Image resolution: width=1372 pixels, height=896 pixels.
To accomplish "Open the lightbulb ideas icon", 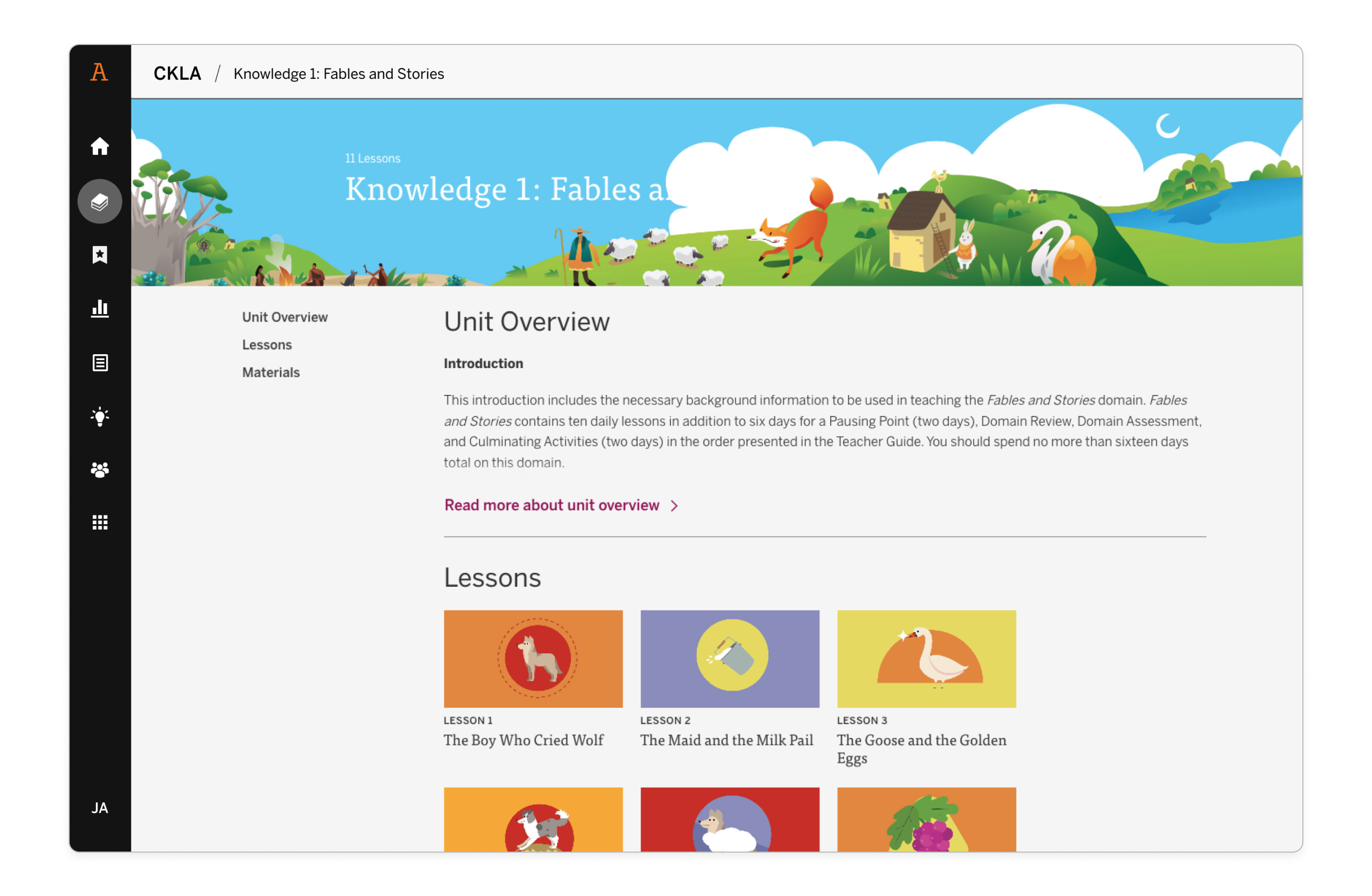I will tap(100, 416).
